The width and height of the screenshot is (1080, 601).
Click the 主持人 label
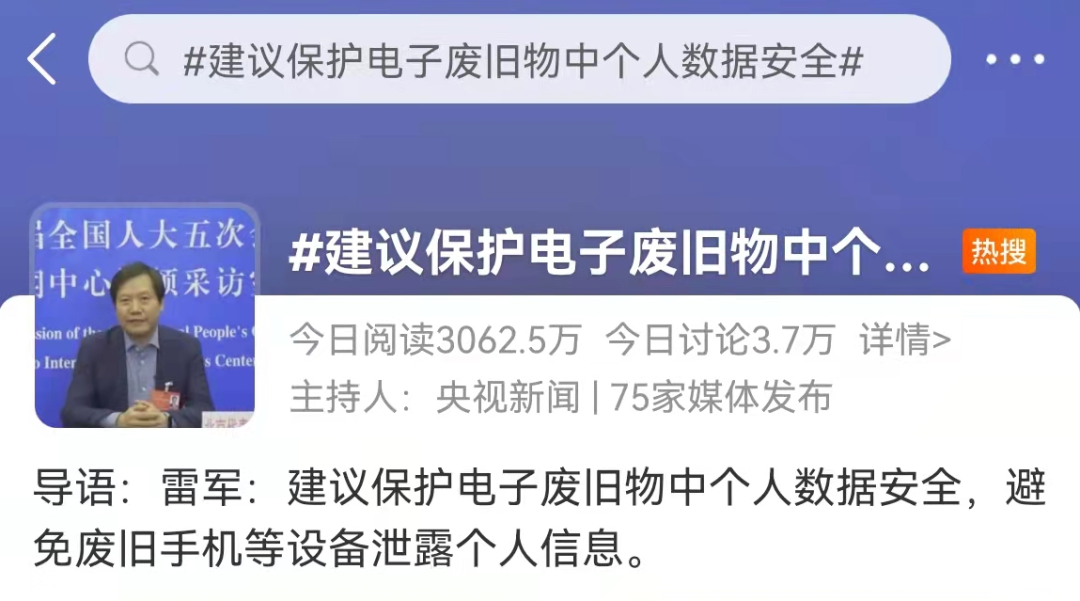point(343,397)
